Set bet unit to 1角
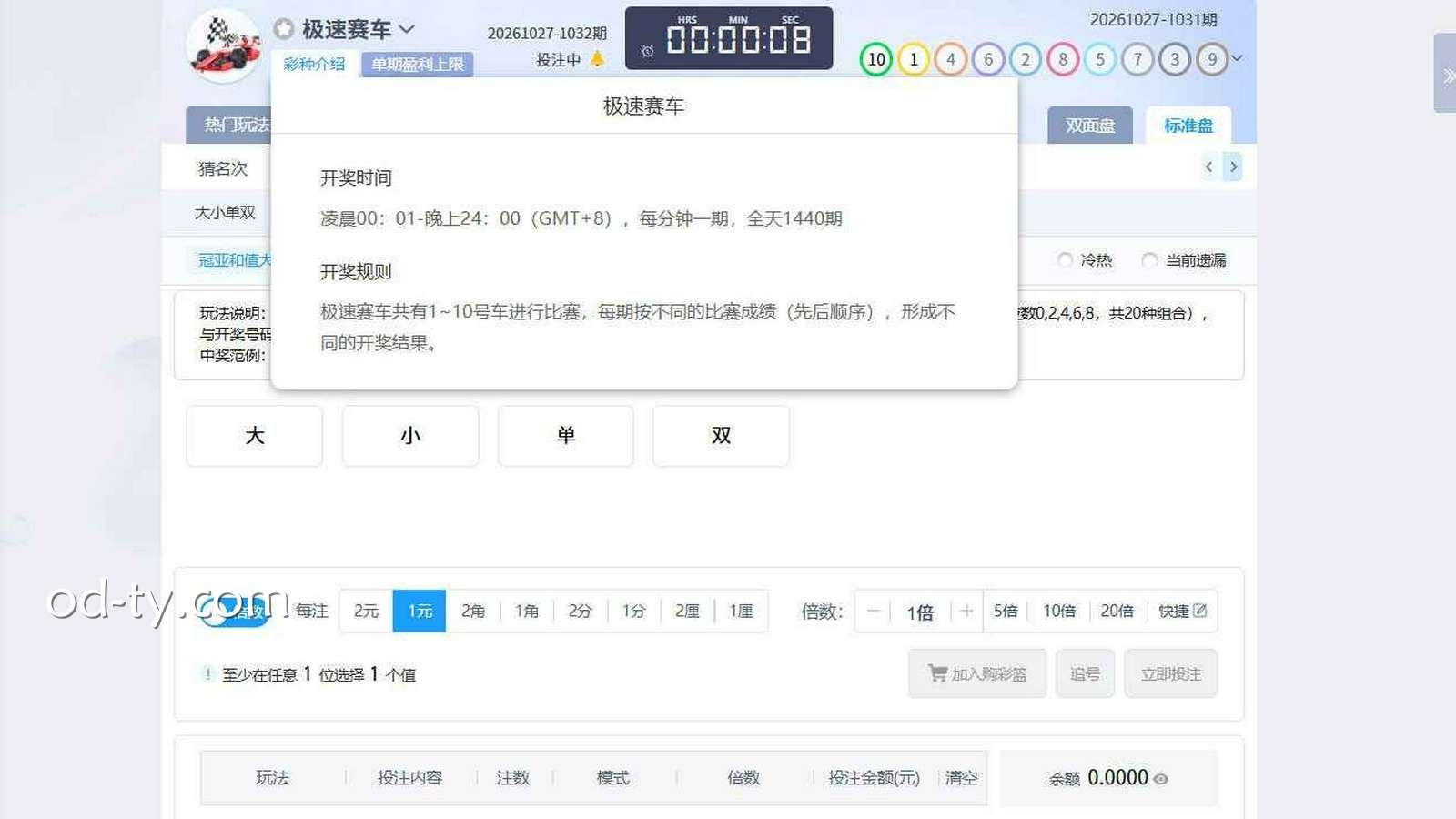 click(x=527, y=611)
